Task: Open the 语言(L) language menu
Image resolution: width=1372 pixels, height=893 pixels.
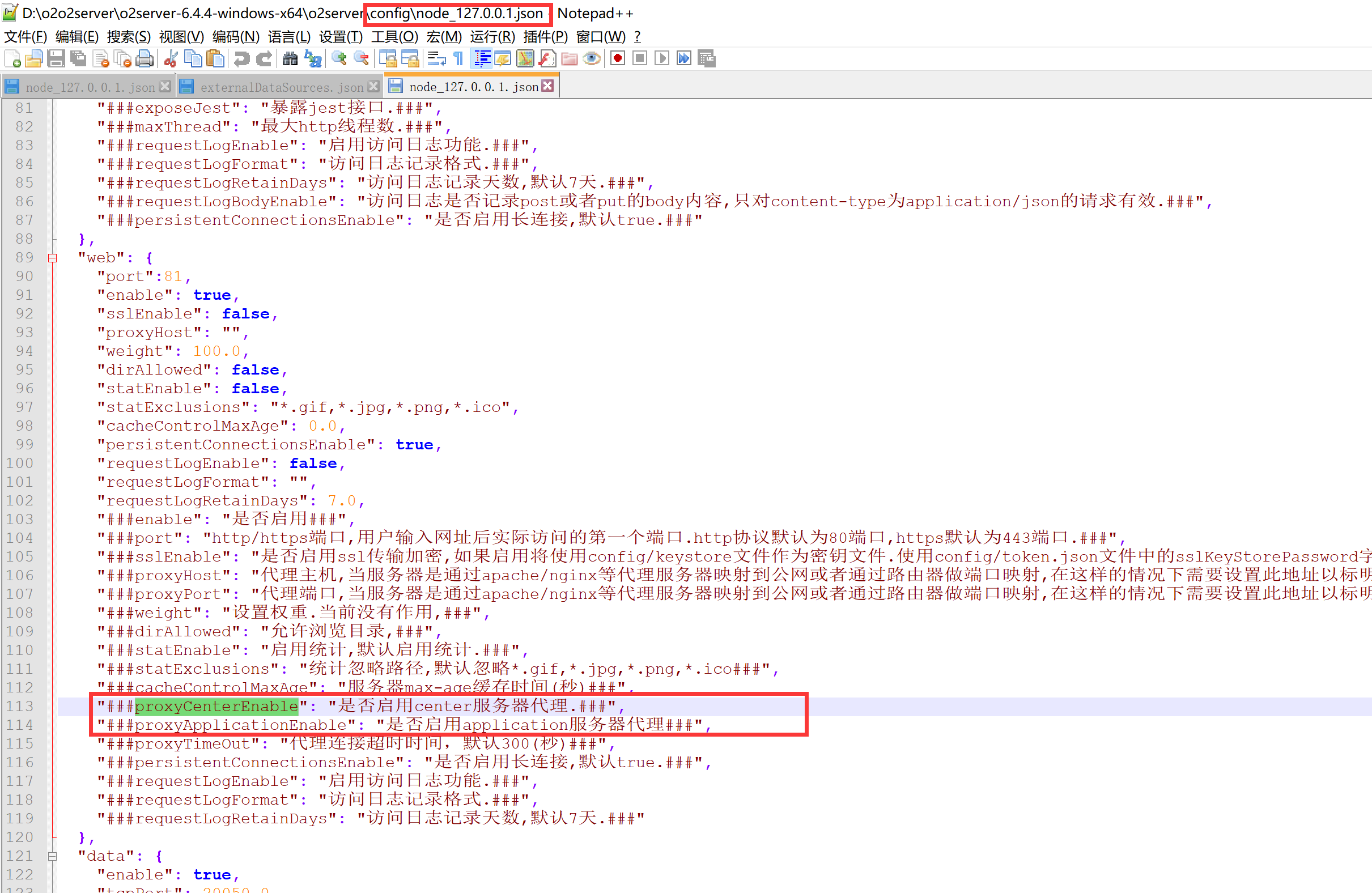Action: [x=289, y=37]
